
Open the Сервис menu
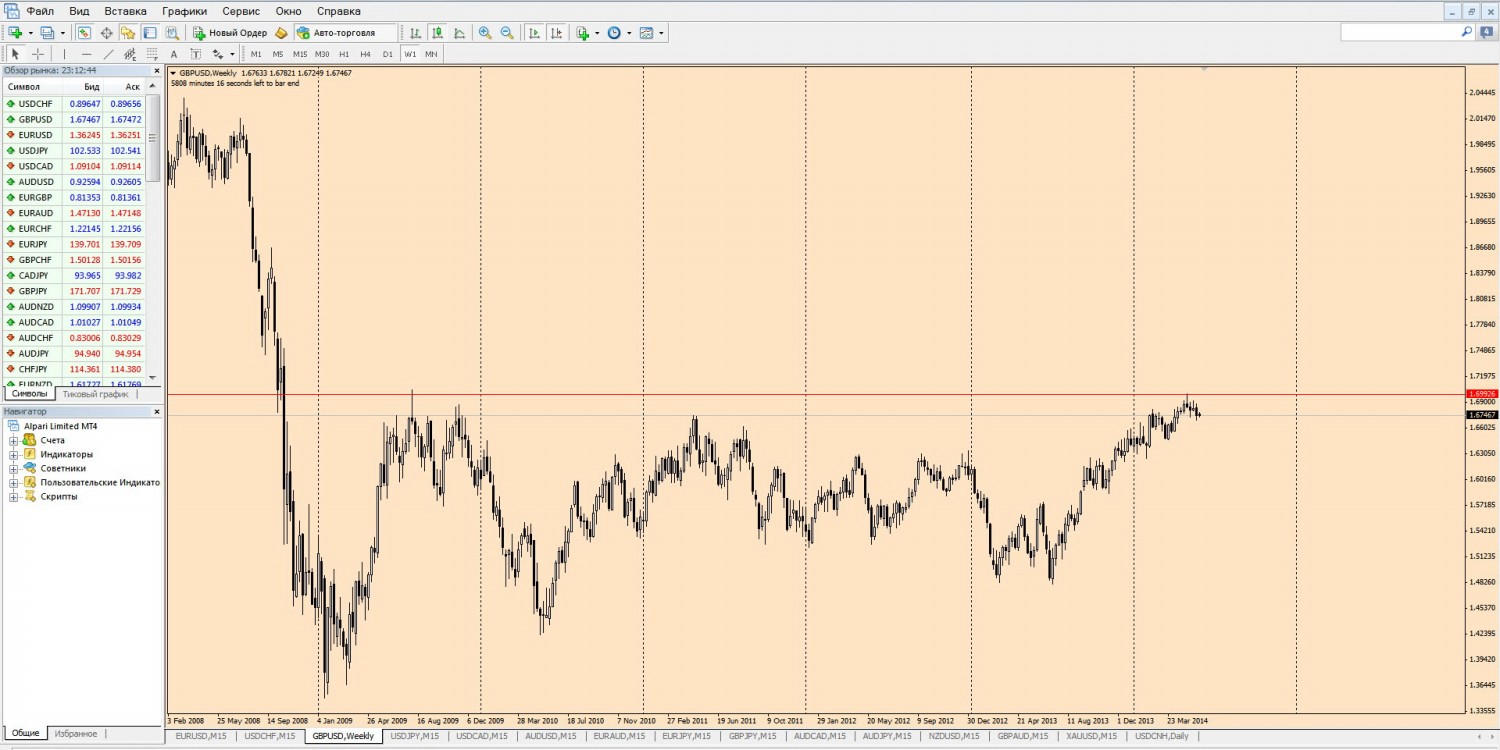point(241,11)
